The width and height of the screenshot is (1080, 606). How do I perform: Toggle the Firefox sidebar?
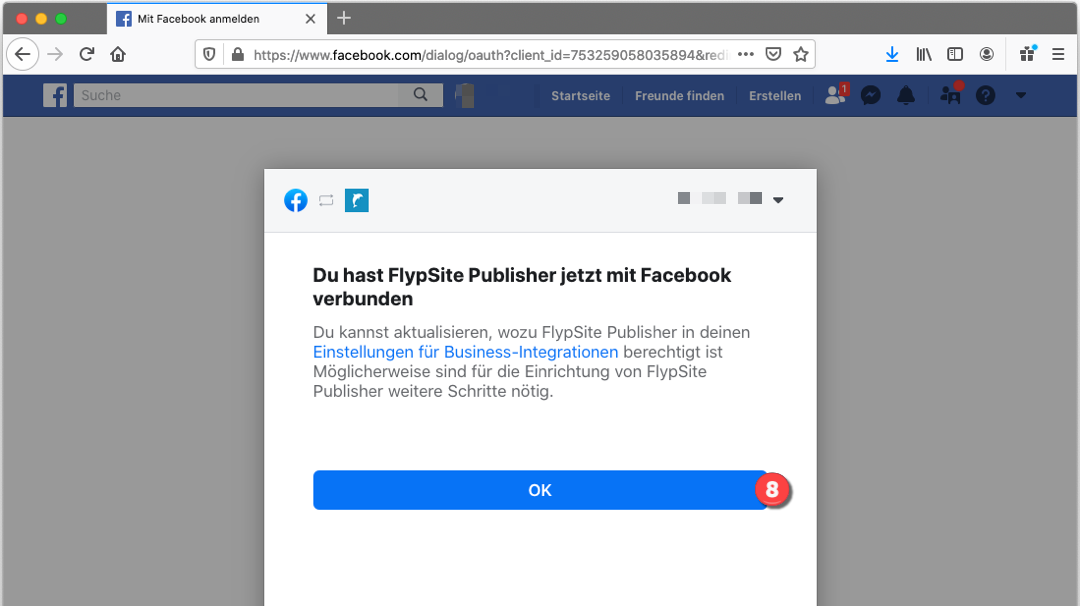[x=955, y=54]
